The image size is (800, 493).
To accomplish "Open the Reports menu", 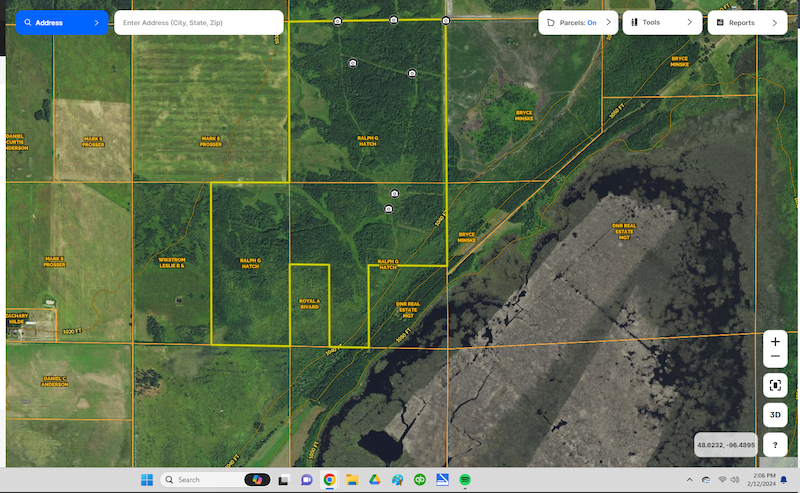I will pos(741,22).
